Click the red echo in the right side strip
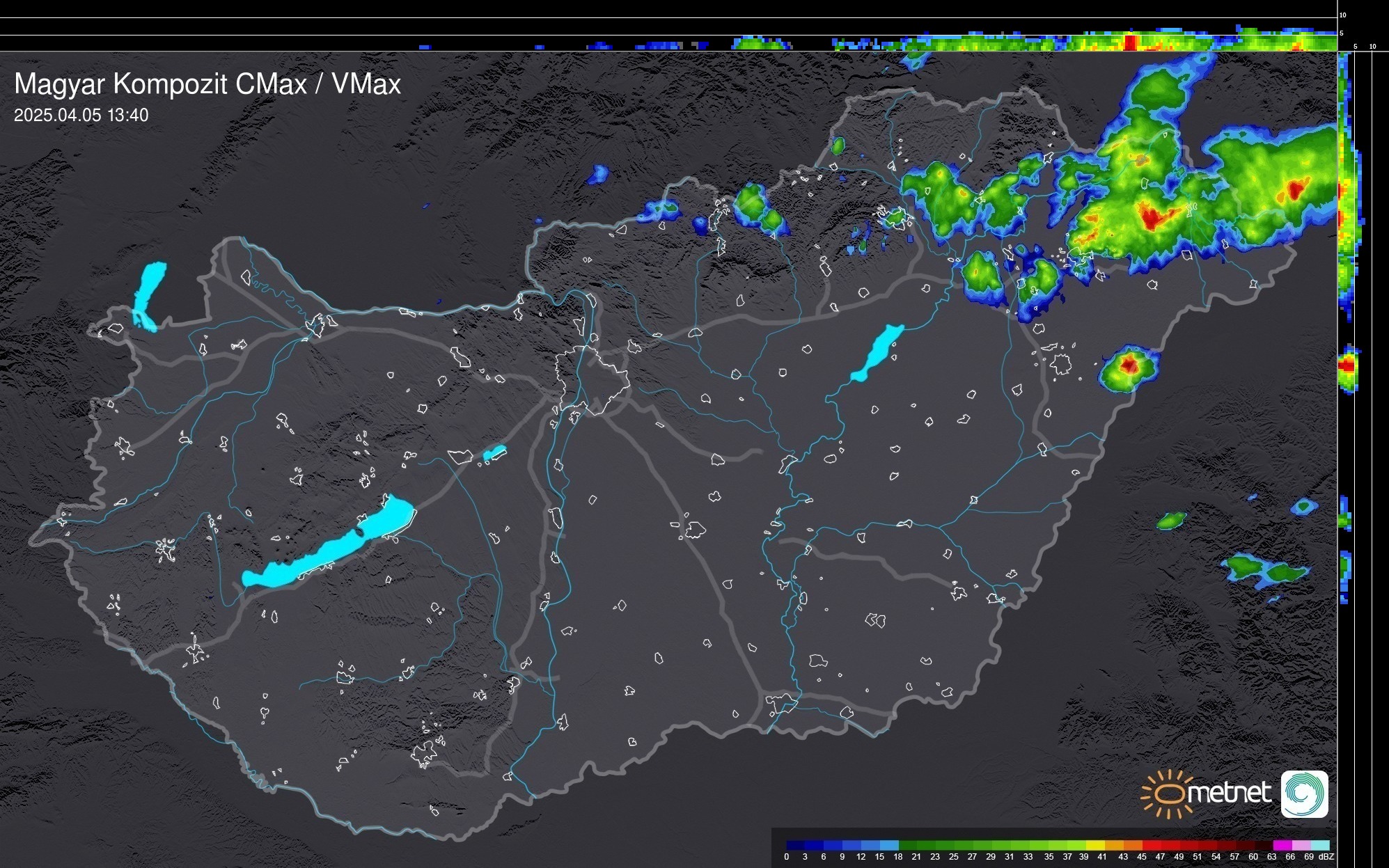This screenshot has width=1389, height=868. pos(1347,365)
